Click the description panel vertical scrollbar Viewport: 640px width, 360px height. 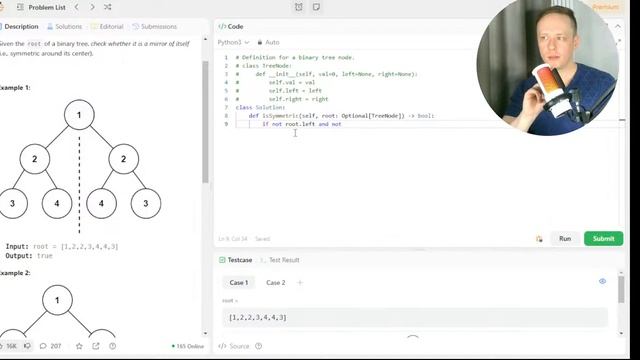(x=205, y=122)
